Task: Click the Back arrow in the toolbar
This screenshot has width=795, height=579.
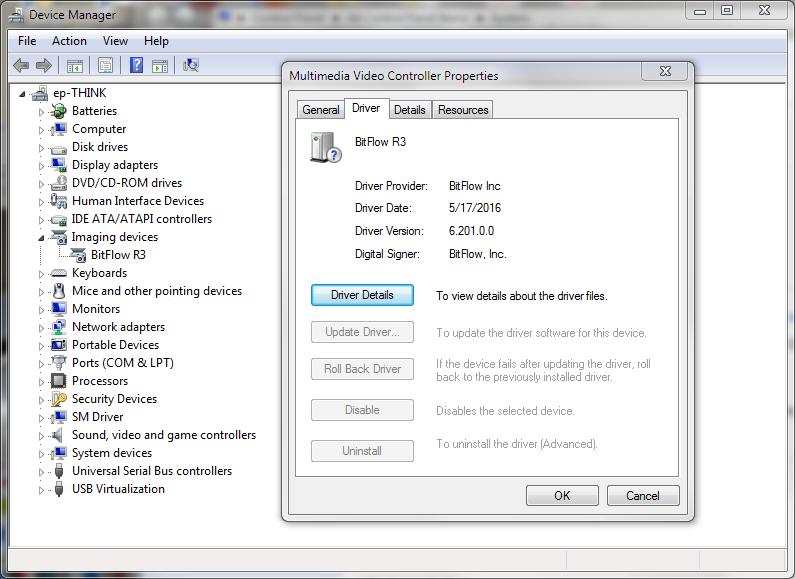Action: [x=21, y=66]
